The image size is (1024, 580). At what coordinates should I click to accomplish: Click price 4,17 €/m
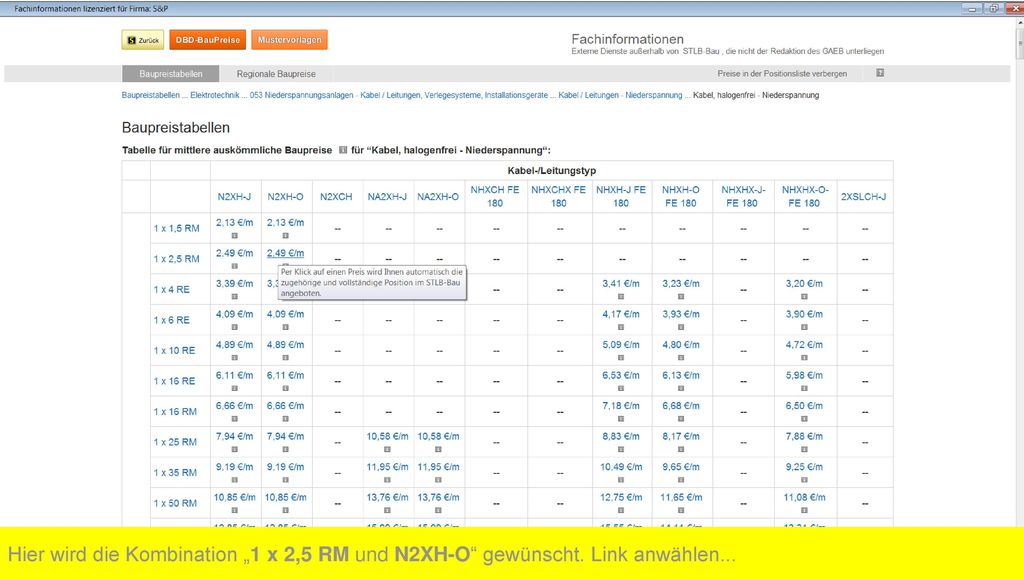[x=621, y=315]
